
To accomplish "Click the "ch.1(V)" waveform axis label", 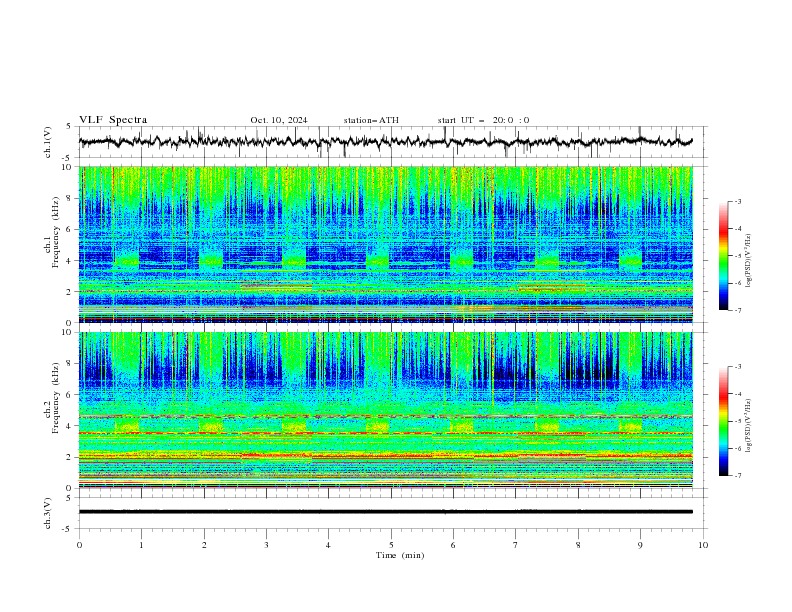I will (48, 142).
